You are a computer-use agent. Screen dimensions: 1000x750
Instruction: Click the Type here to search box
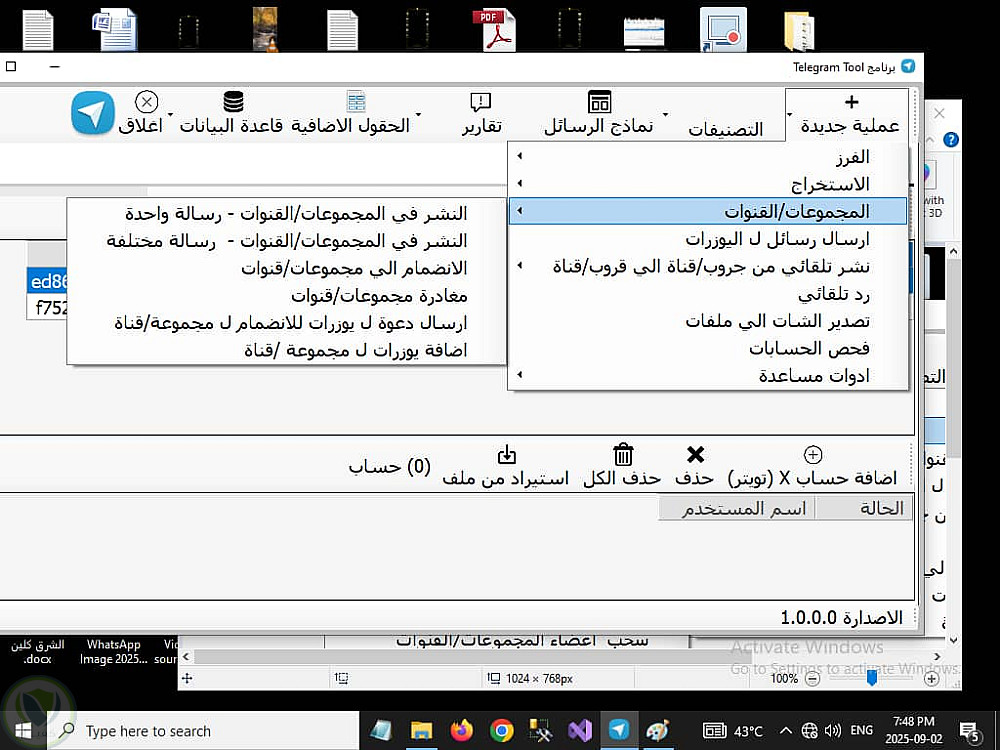coord(203,731)
